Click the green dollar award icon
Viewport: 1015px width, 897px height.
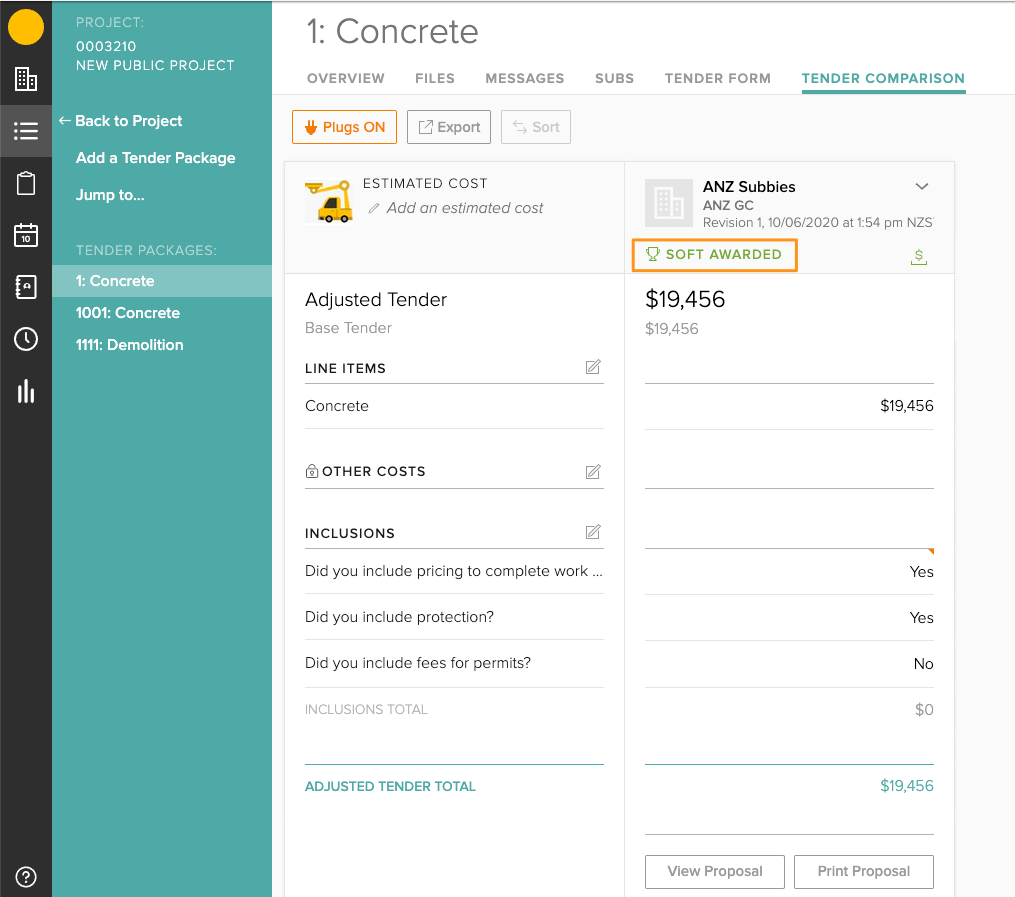[919, 257]
